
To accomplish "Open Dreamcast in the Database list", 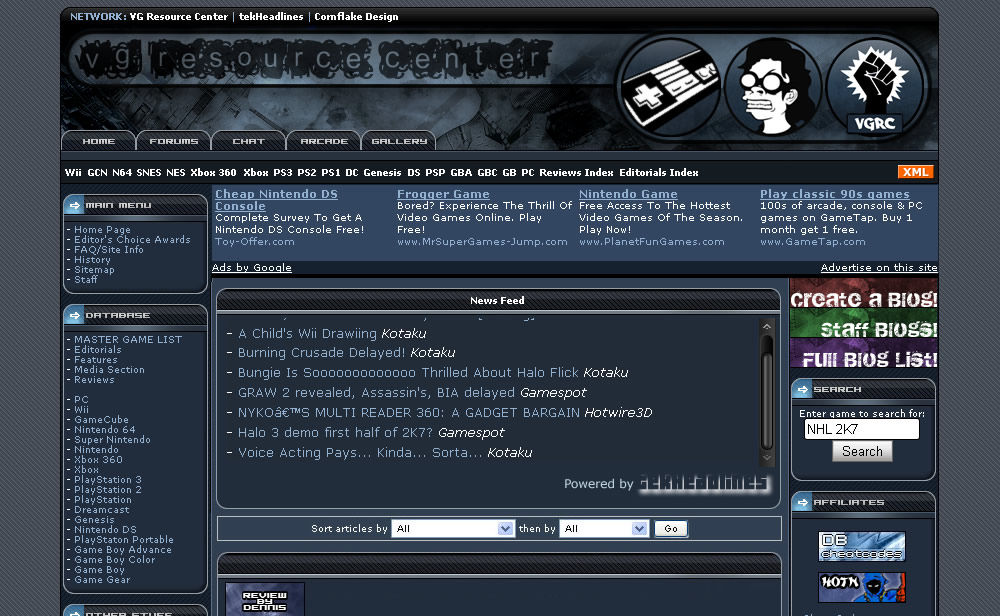I will click(101, 510).
